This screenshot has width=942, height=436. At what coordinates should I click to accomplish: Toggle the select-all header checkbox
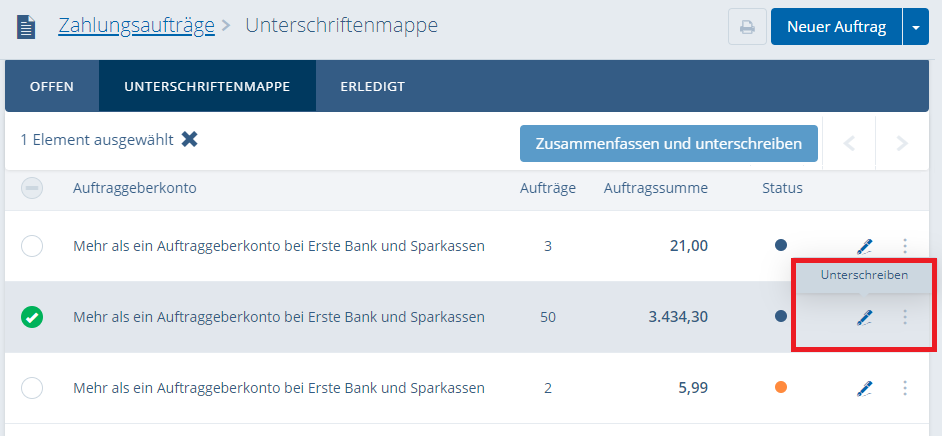[32, 187]
